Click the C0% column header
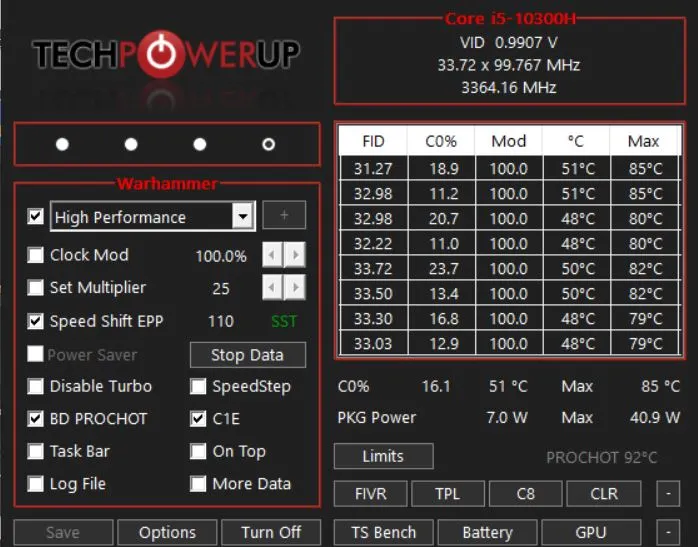The image size is (698, 547). pyautogui.click(x=441, y=141)
